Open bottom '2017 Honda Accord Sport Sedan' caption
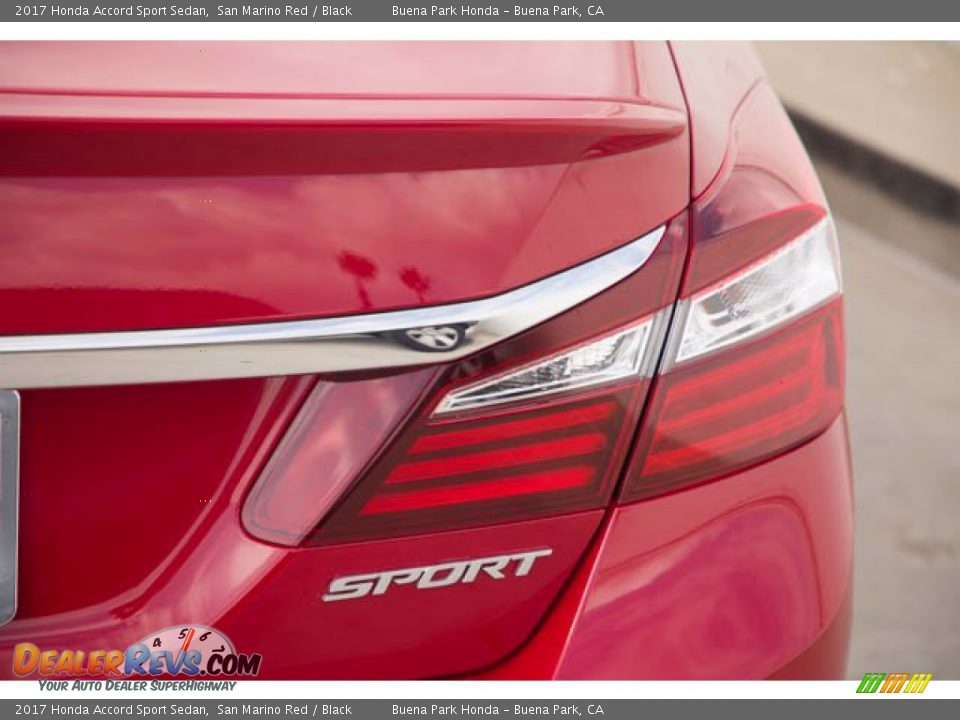Image resolution: width=960 pixels, height=720 pixels. pyautogui.click(x=111, y=709)
